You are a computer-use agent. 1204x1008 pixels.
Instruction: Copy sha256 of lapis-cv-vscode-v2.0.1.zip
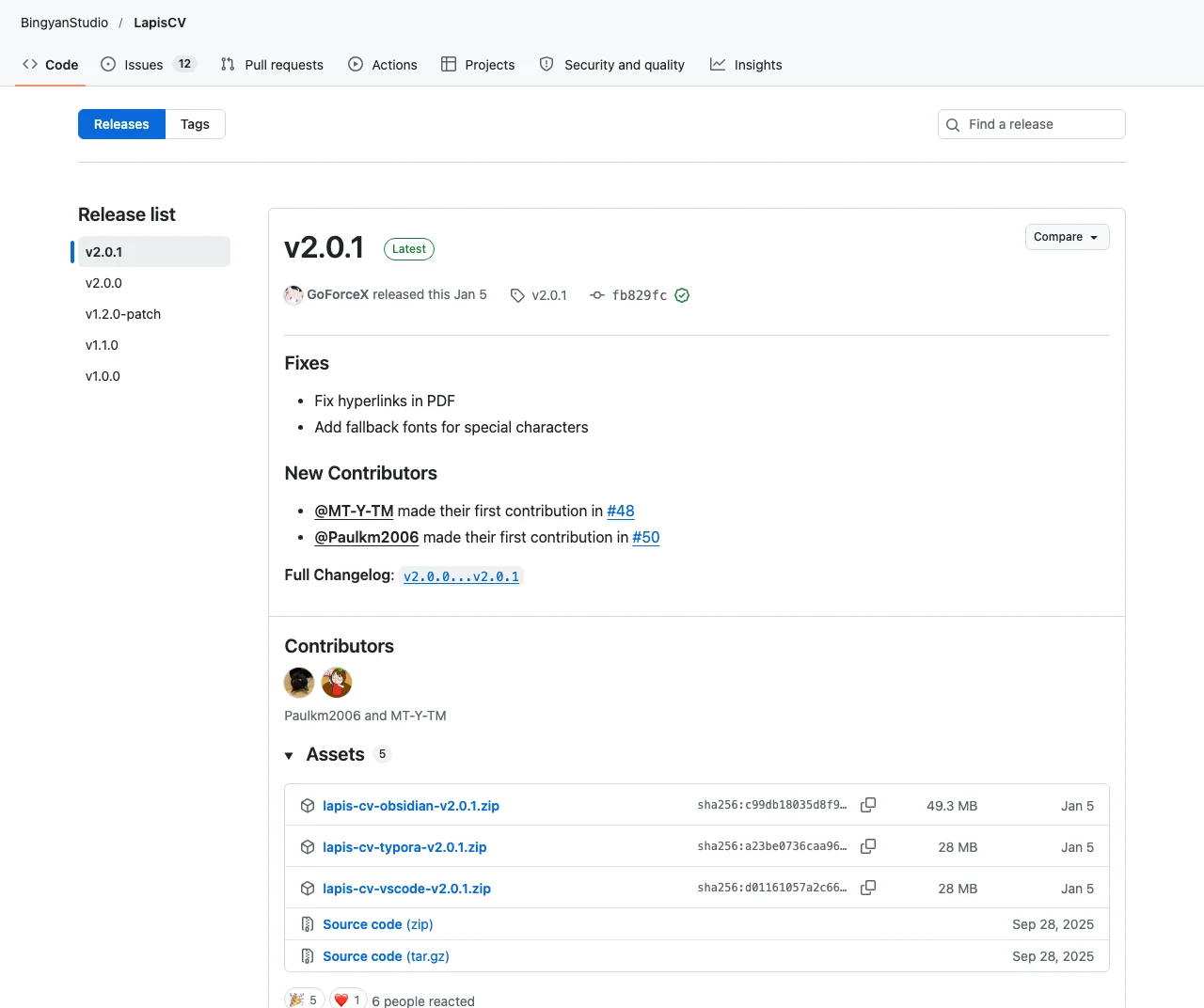[868, 888]
